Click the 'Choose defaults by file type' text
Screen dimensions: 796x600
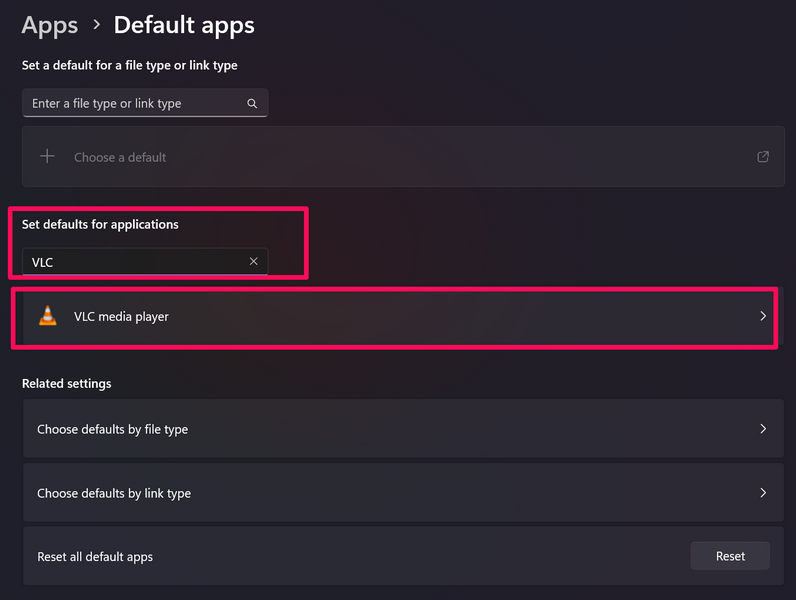(x=112, y=430)
